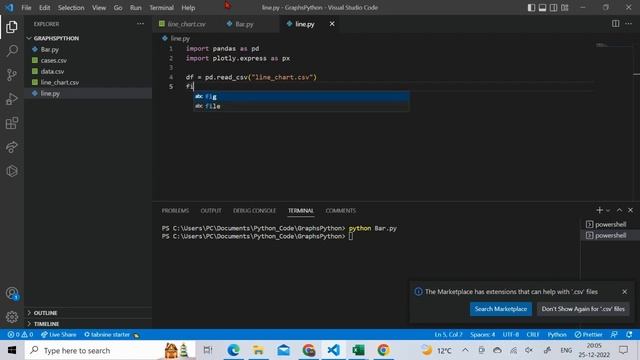The width and height of the screenshot is (640, 360).
Task: Split the editor to the right
Action: point(616,24)
